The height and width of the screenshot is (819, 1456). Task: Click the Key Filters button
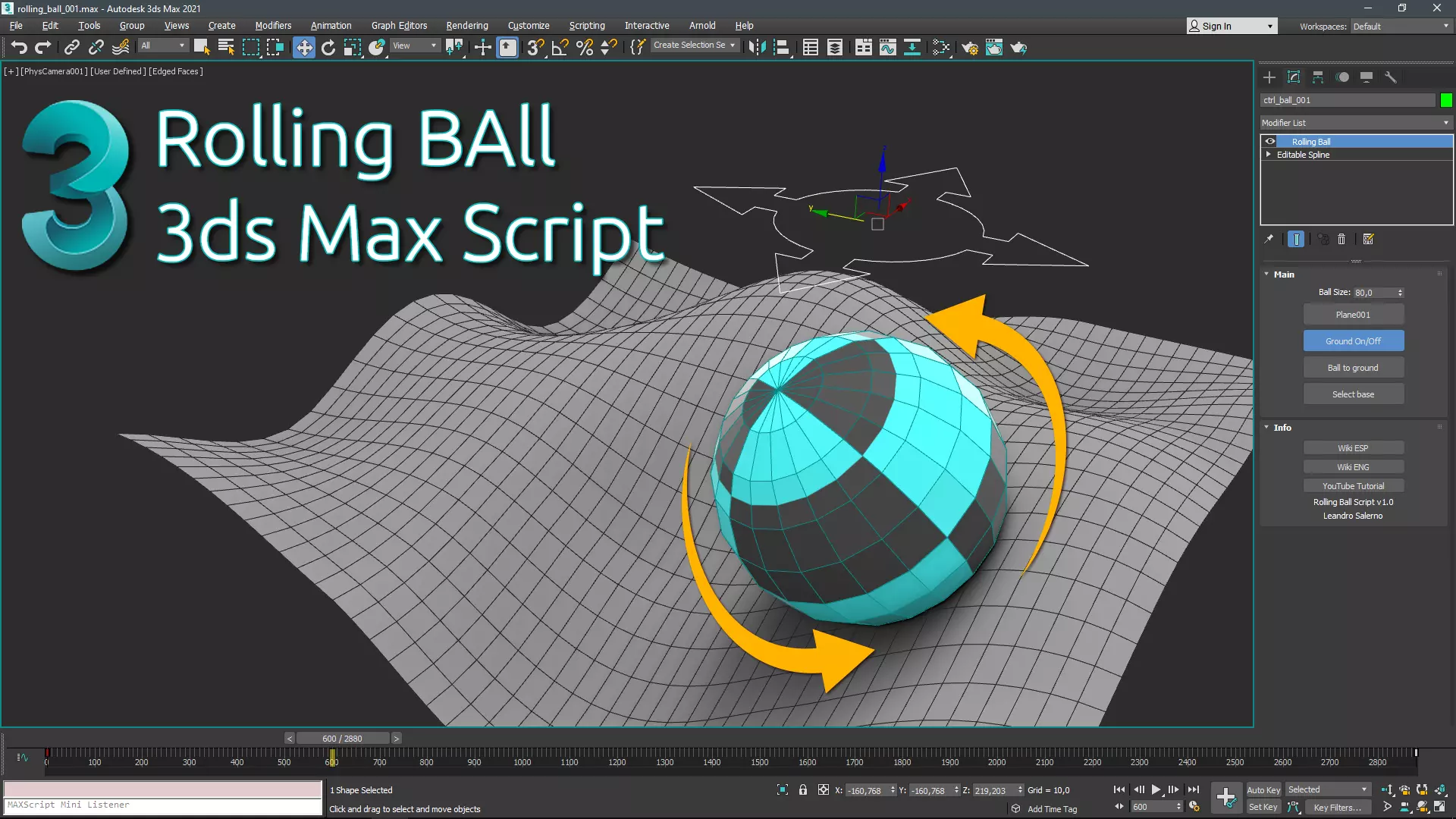[1337, 808]
